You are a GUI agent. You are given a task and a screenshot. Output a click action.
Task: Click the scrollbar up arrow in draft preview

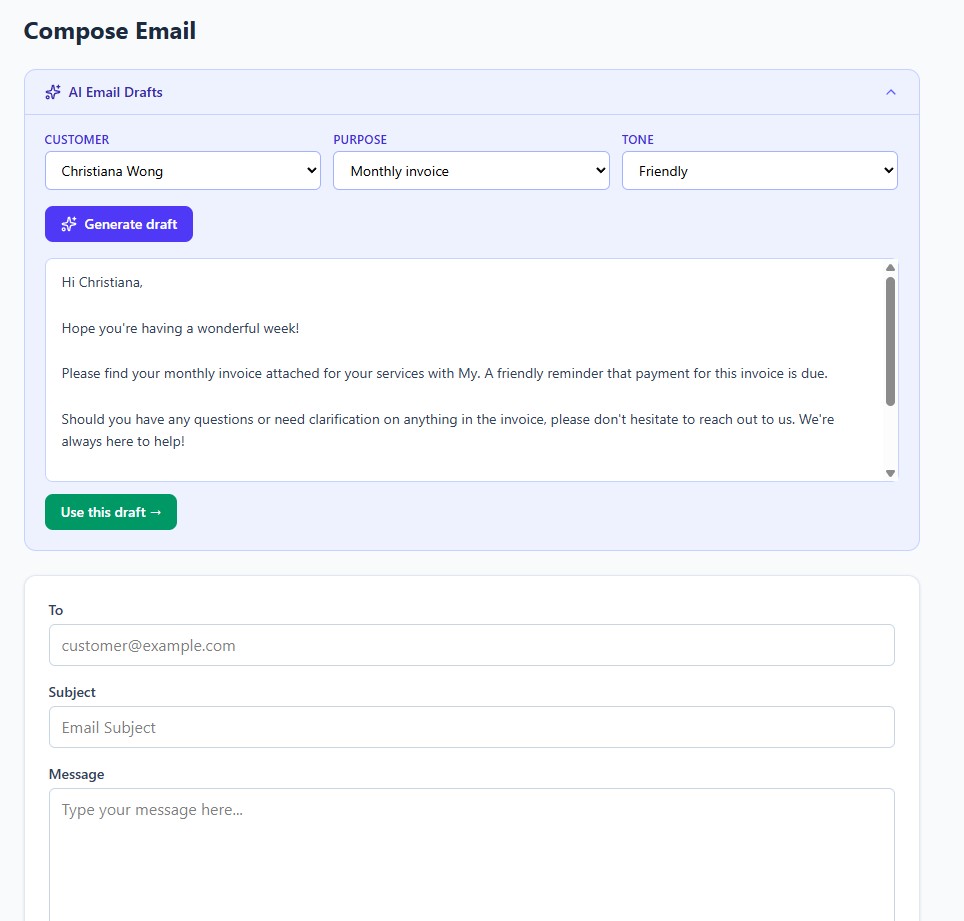click(890, 266)
